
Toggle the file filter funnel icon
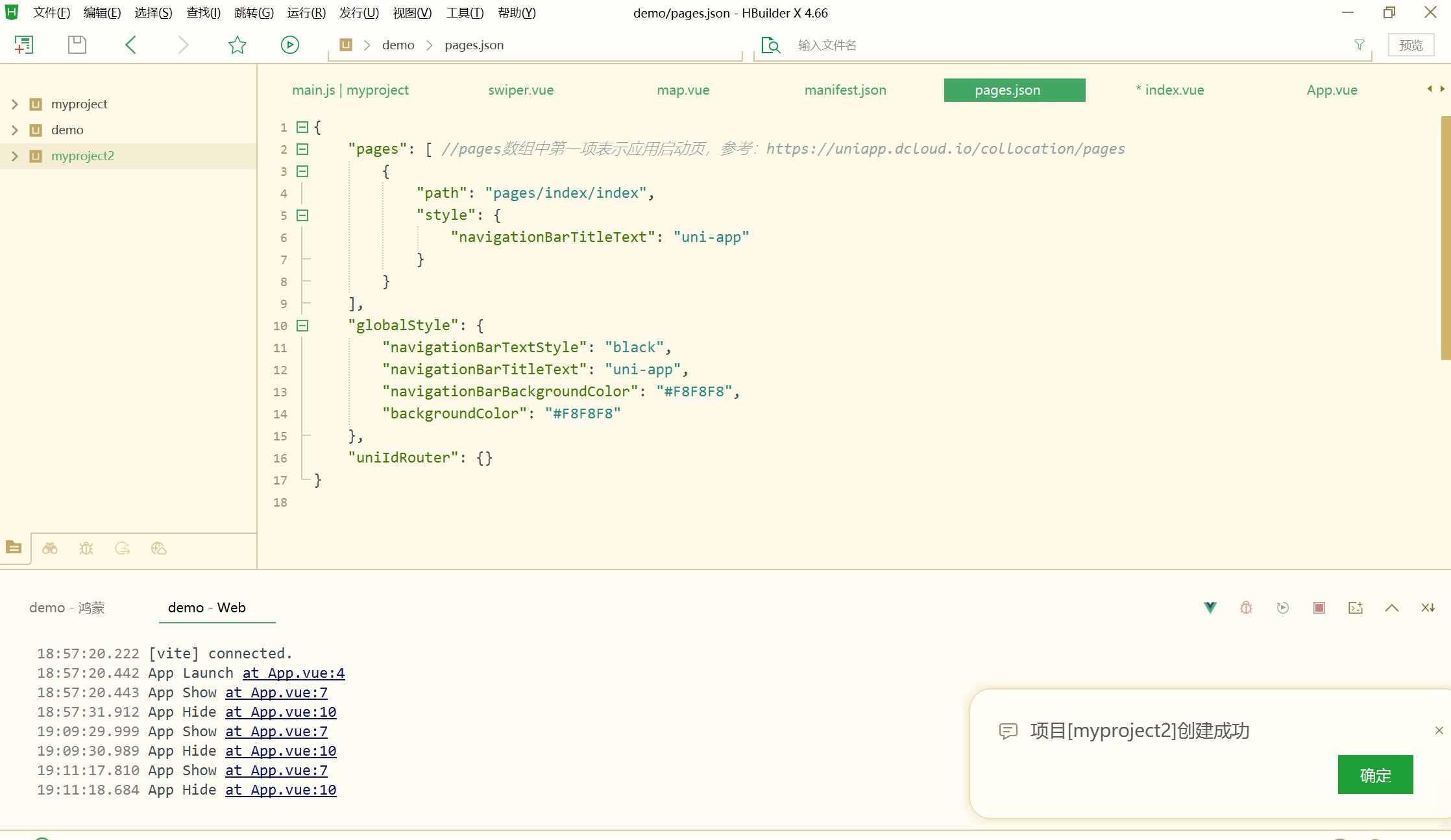(1359, 45)
